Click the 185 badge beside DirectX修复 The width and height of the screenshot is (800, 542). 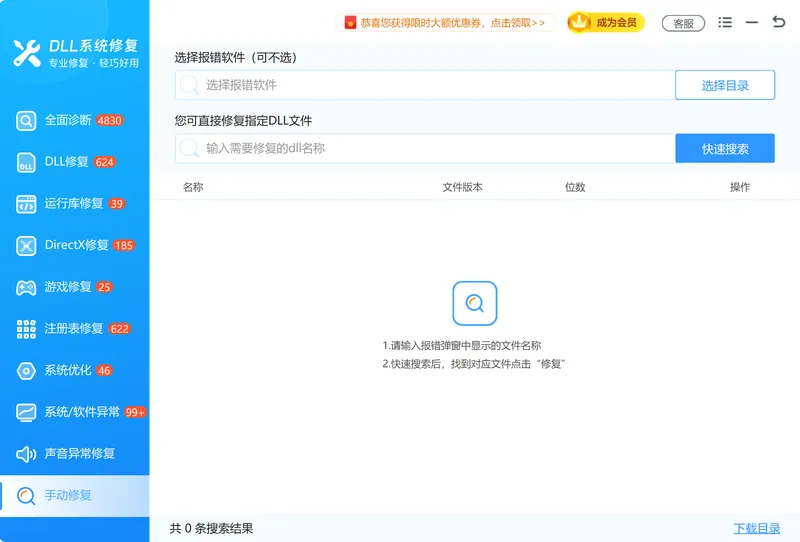(123, 245)
